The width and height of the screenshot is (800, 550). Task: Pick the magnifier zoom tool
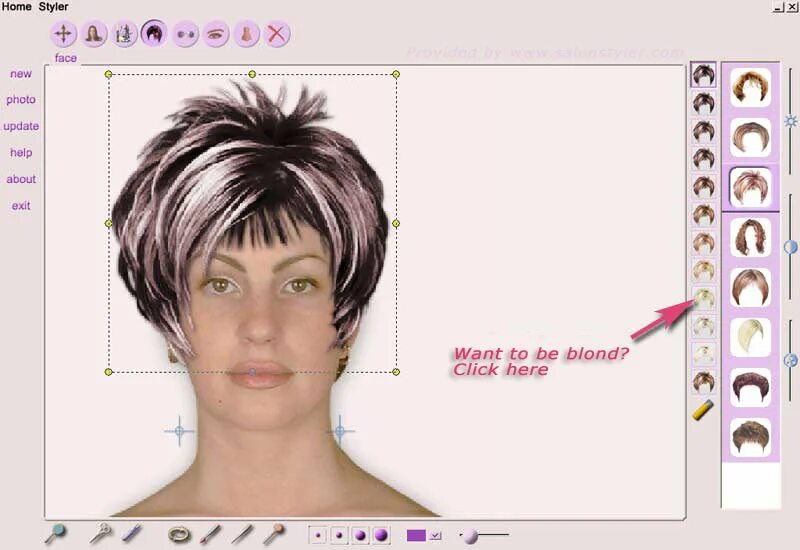click(x=55, y=534)
